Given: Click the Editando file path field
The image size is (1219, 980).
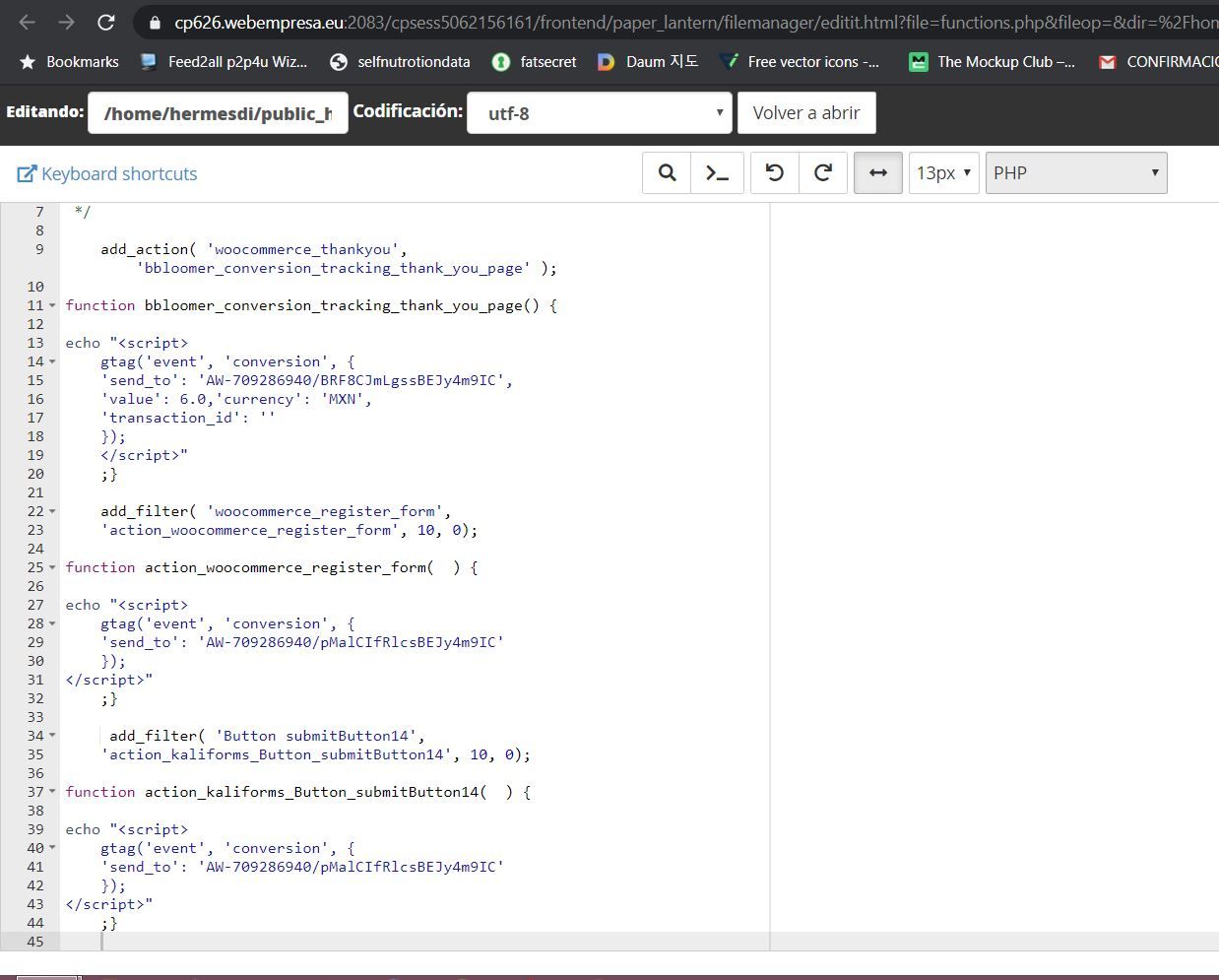Looking at the screenshot, I should (218, 113).
